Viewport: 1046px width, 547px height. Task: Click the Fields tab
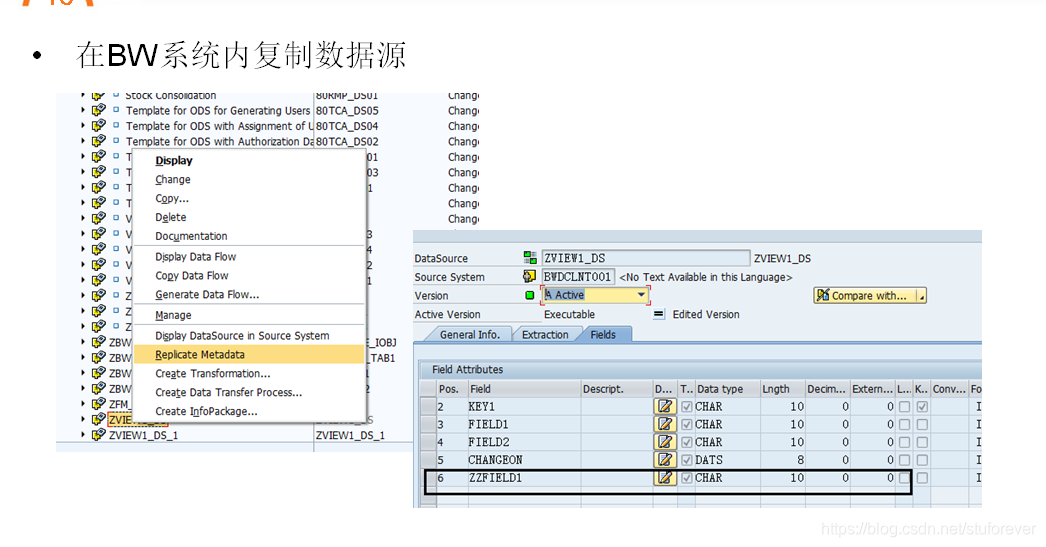(603, 335)
